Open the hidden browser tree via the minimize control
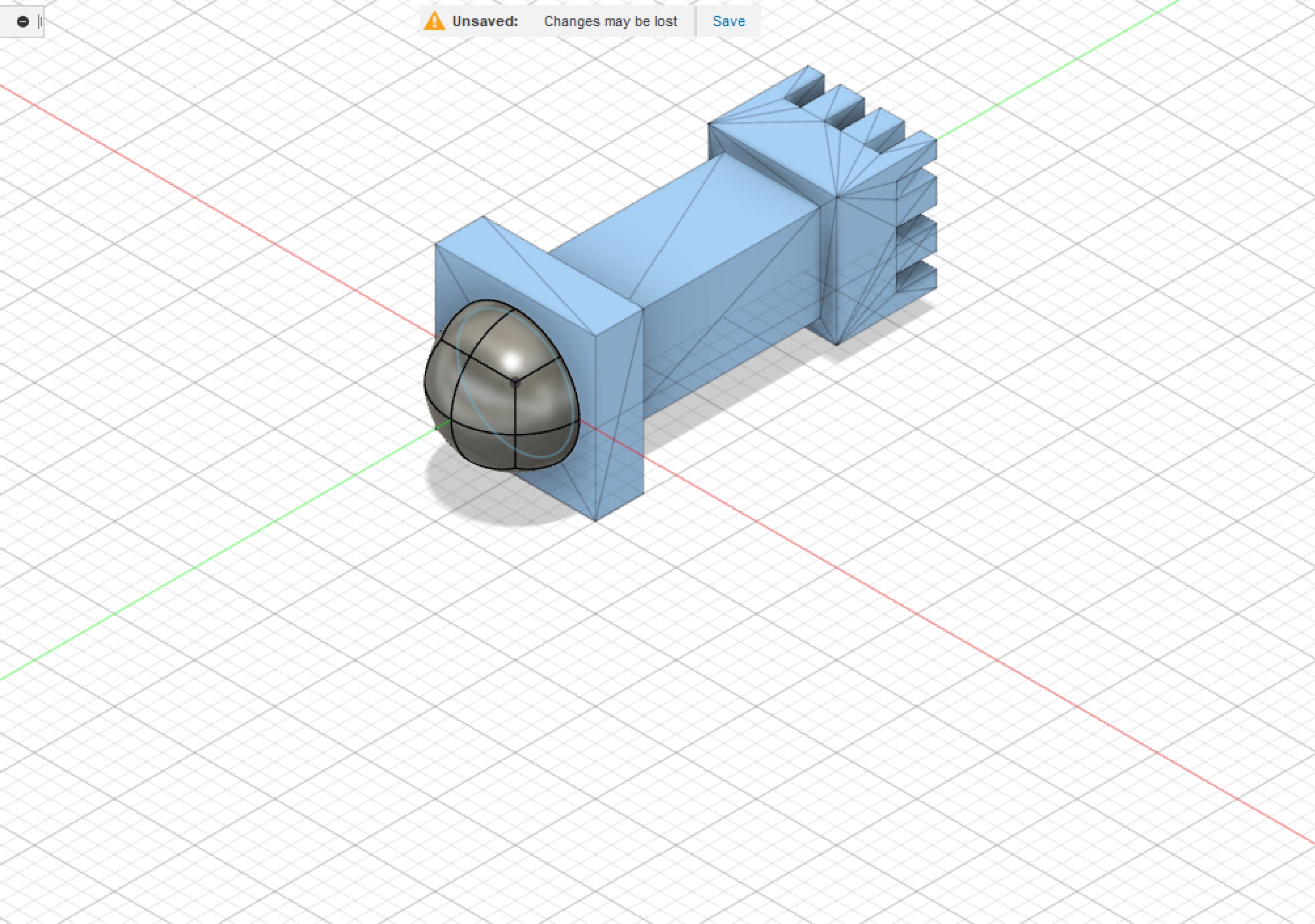 tap(24, 21)
